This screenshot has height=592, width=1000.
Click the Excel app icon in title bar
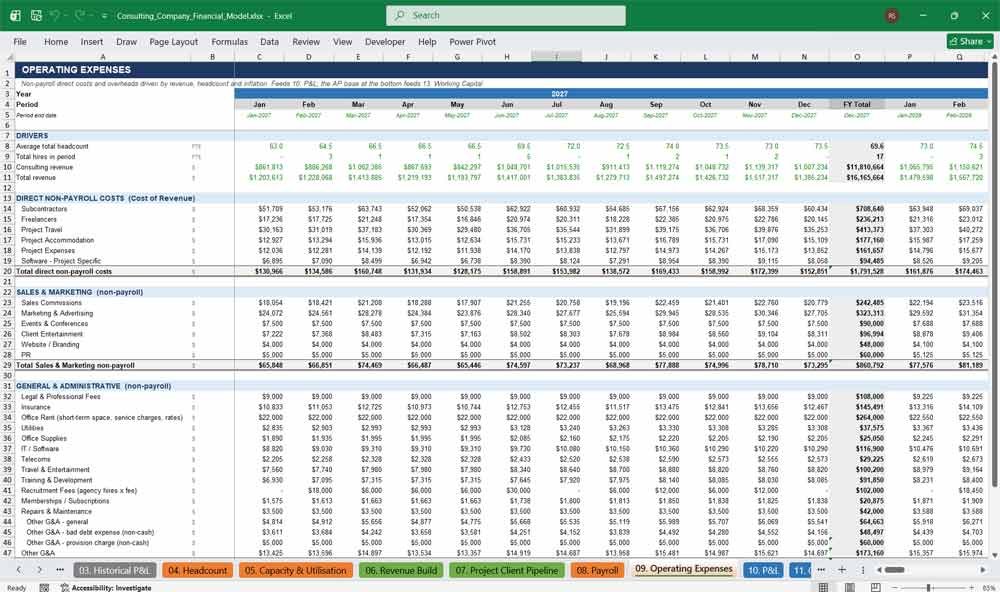pyautogui.click(x=15, y=15)
